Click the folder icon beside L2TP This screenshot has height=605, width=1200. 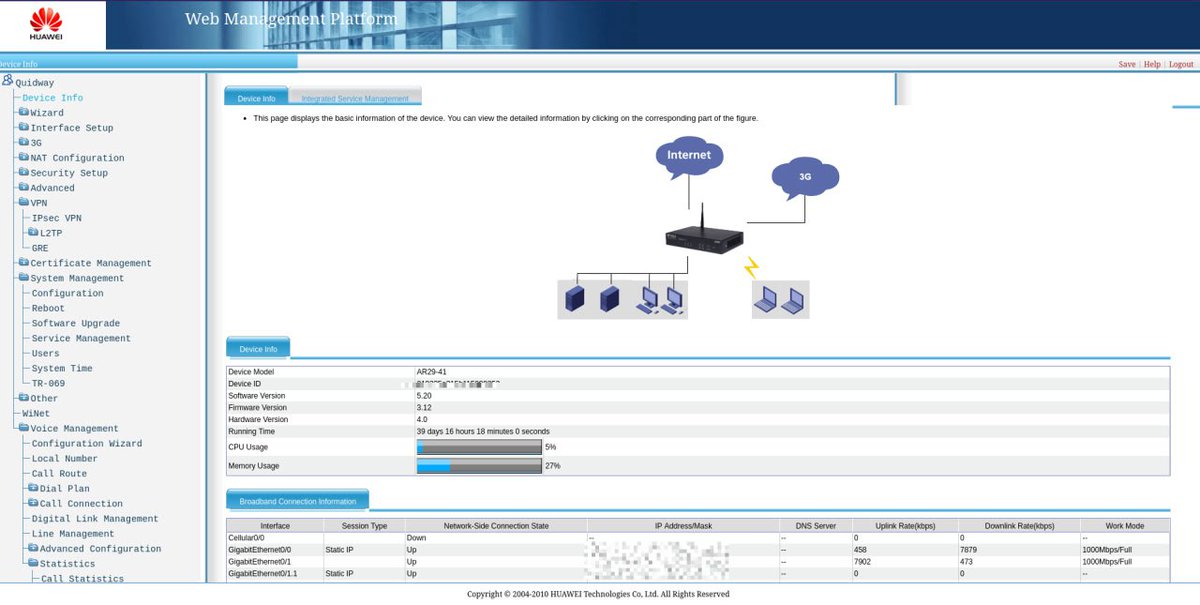(x=33, y=232)
